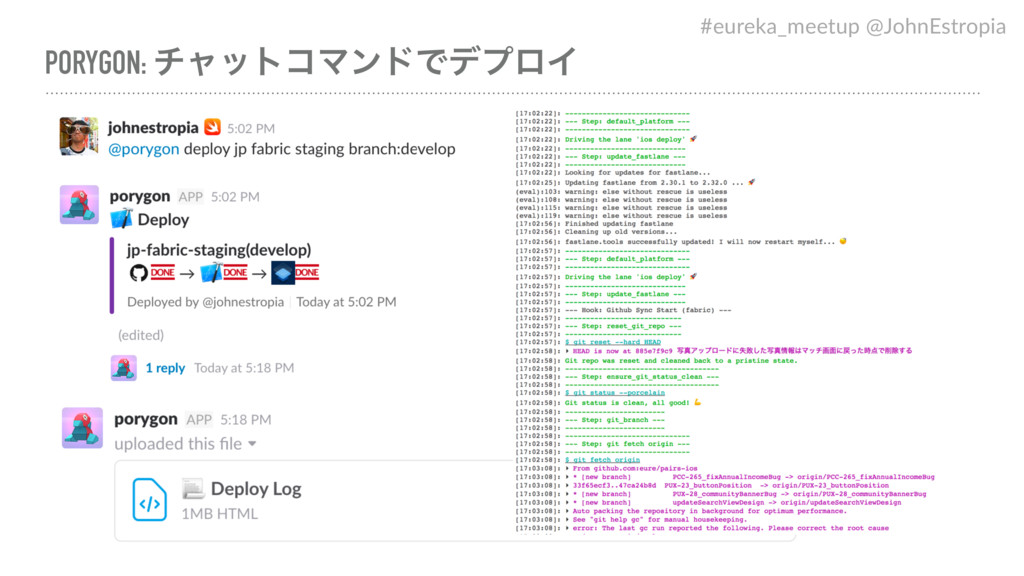Open the '1 reply' thread link
The image size is (1024, 576).
[x=165, y=368]
